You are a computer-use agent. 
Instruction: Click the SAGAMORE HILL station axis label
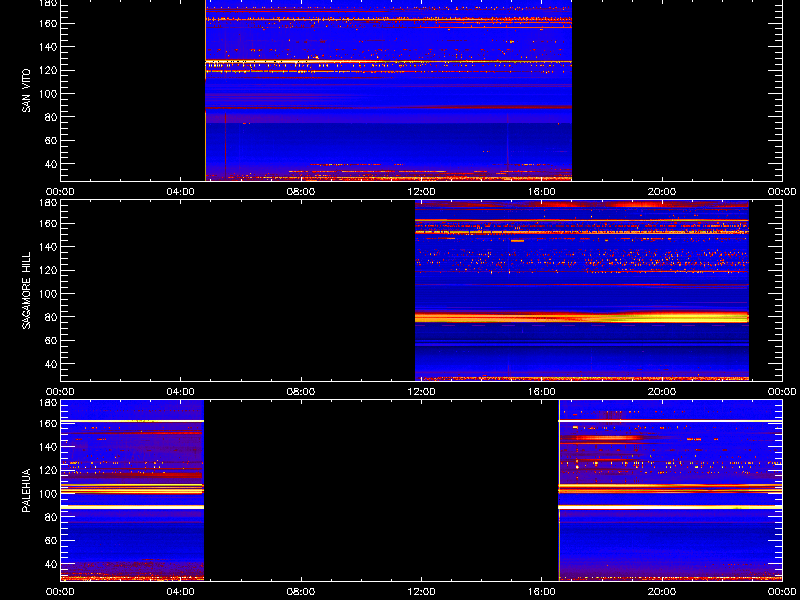pyautogui.click(x=26, y=290)
